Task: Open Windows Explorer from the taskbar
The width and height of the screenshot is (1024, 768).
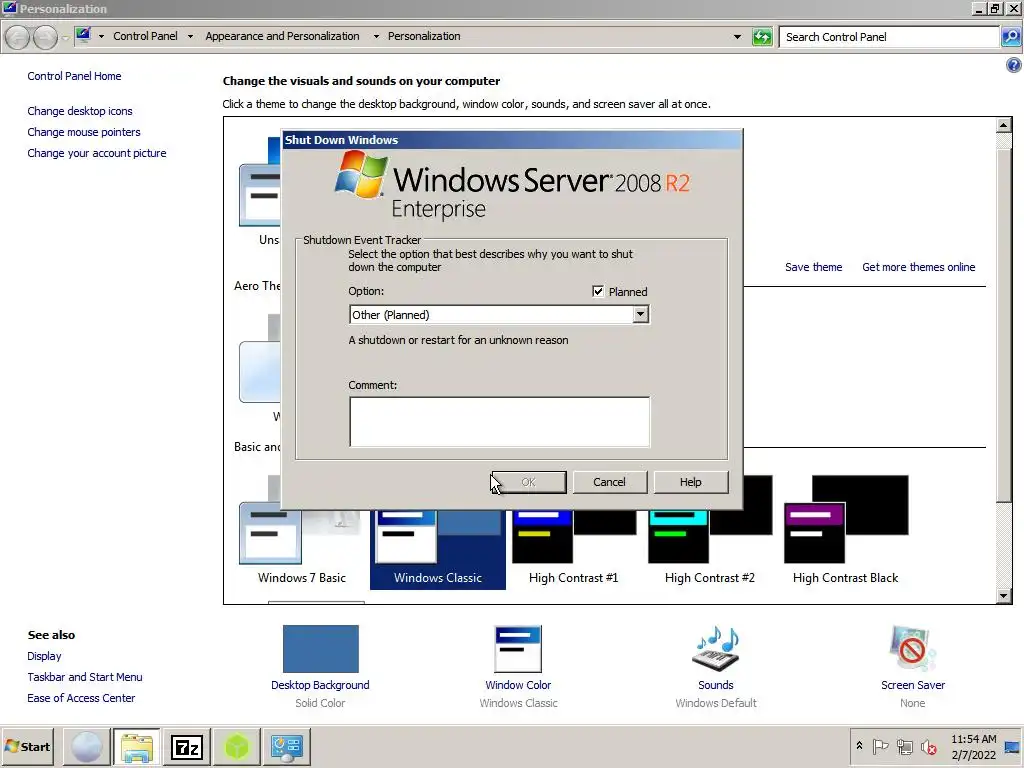Action: point(136,747)
